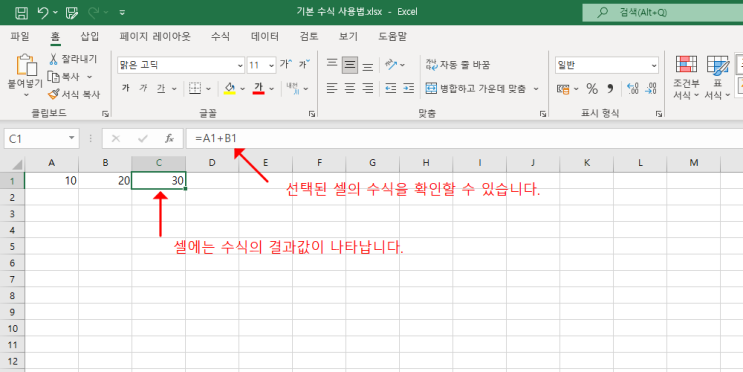Switch to the 수식 ribbon tab
Screen dimensions: 743x372
(x=220, y=36)
